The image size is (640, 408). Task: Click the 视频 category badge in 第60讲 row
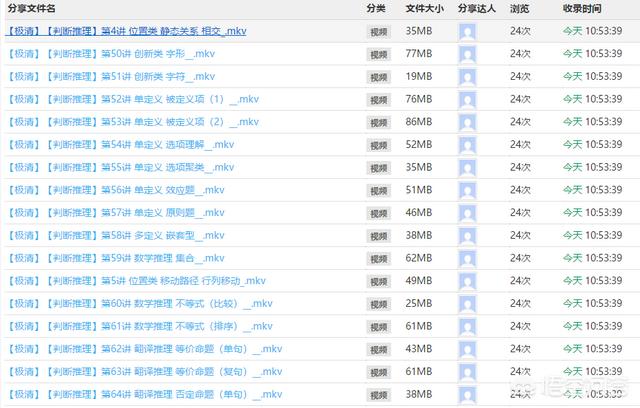[378, 304]
